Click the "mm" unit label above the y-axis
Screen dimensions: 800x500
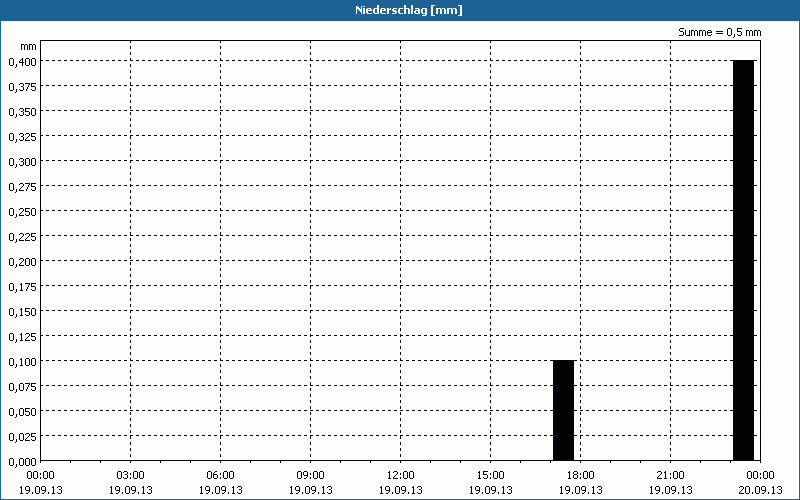click(x=28, y=46)
